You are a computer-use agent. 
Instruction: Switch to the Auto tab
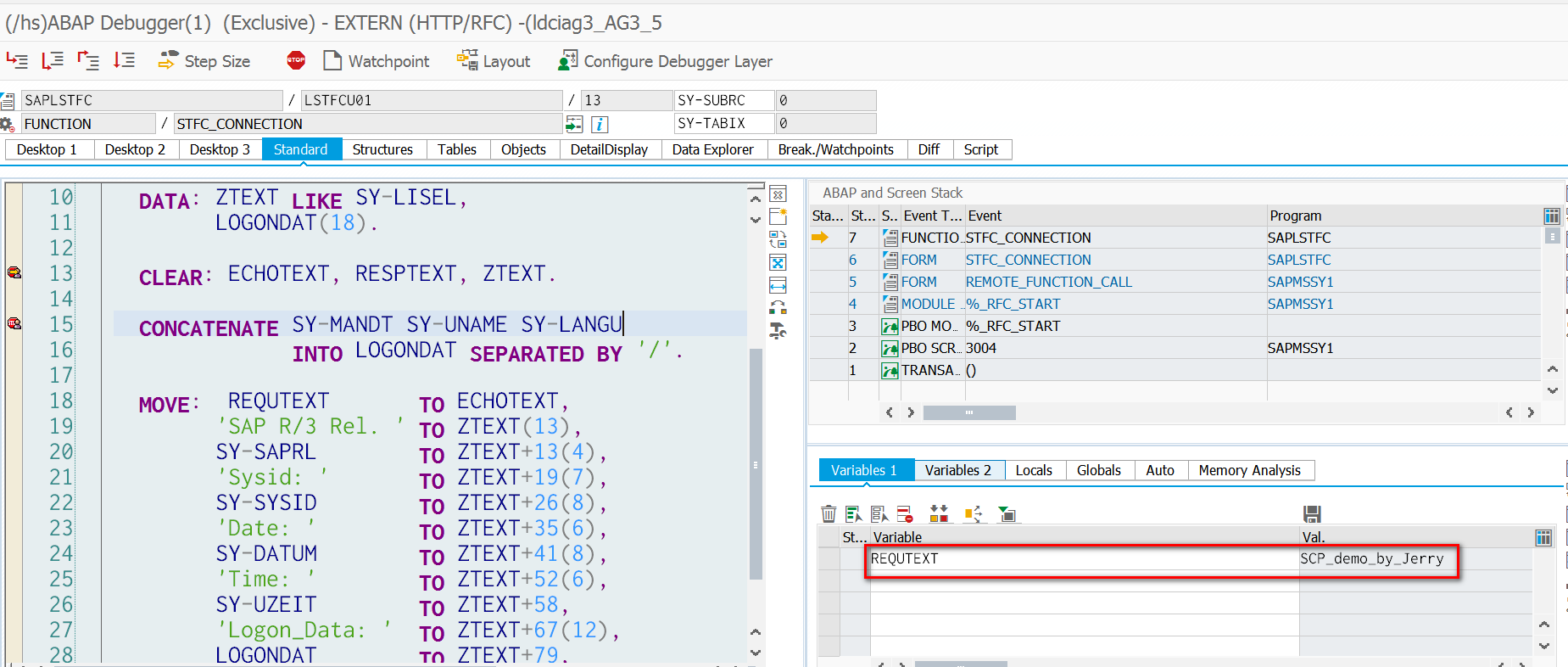[1160, 470]
